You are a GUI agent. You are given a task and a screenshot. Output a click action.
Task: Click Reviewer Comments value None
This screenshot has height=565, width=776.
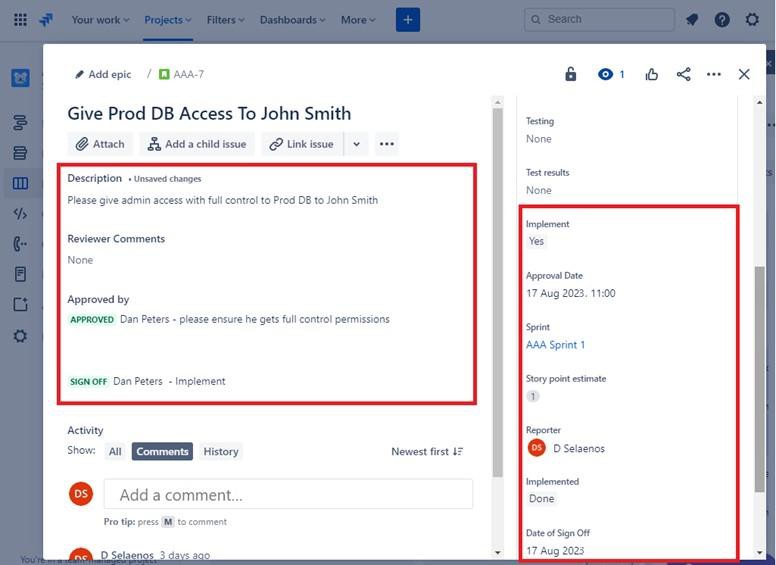coord(80,260)
